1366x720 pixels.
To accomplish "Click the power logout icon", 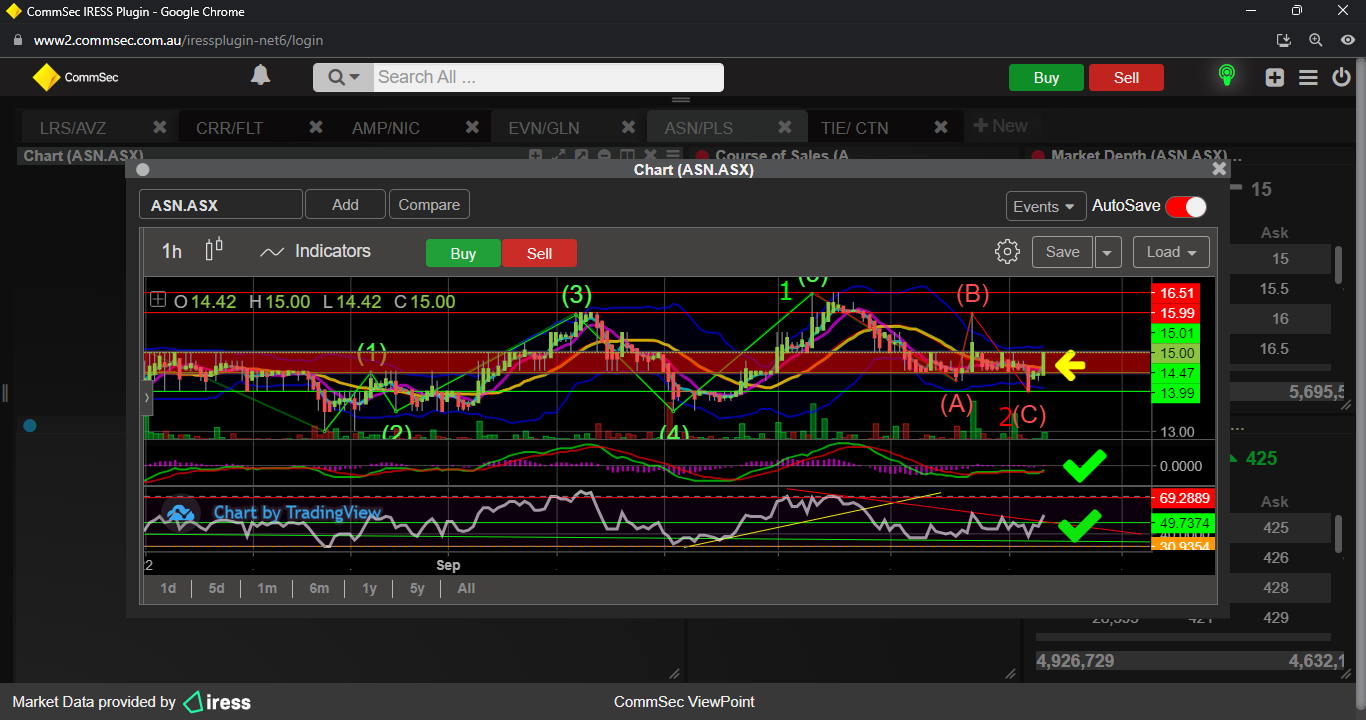I will (1342, 77).
